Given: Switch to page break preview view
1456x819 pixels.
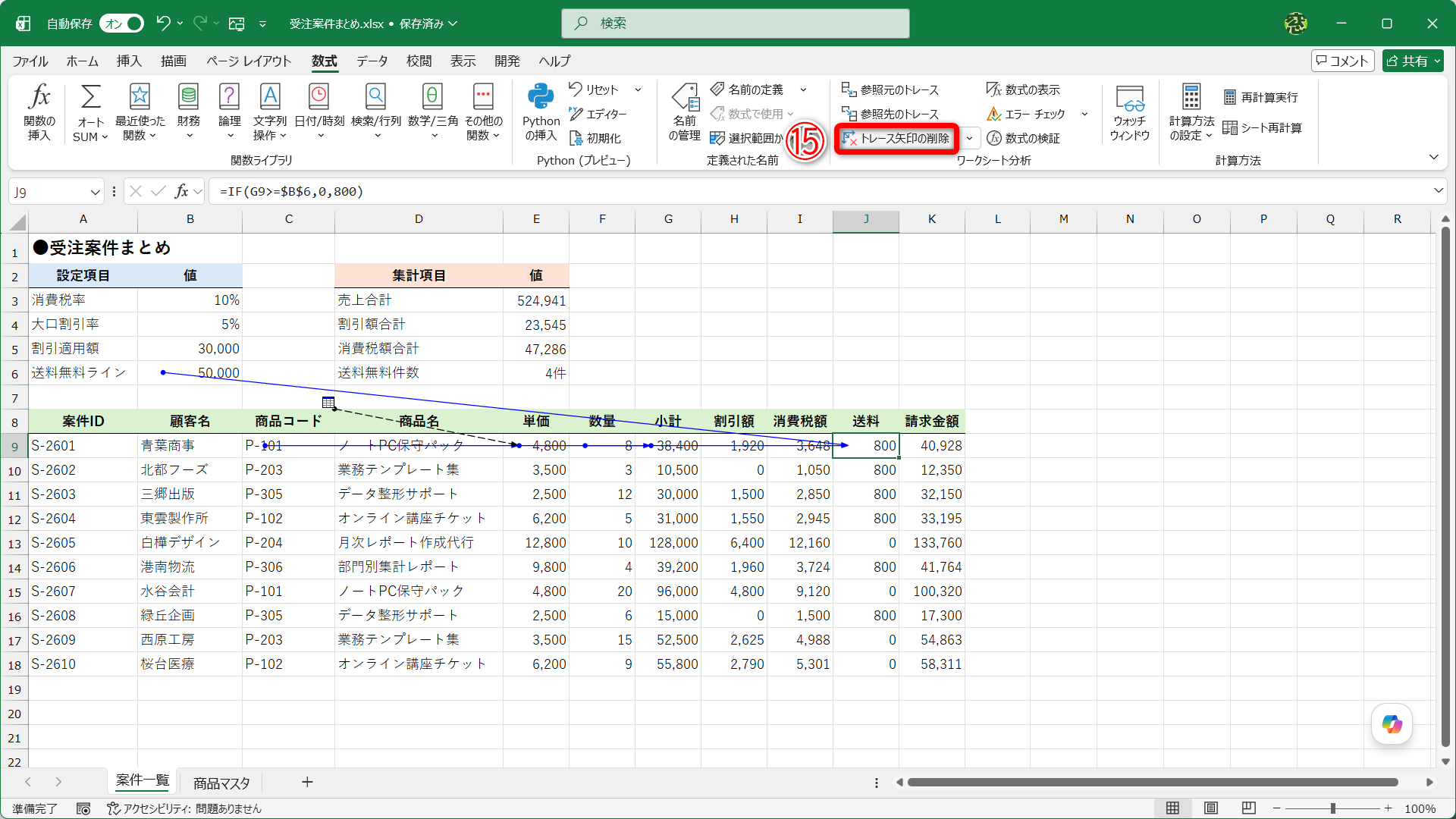Looking at the screenshot, I should click(1249, 808).
